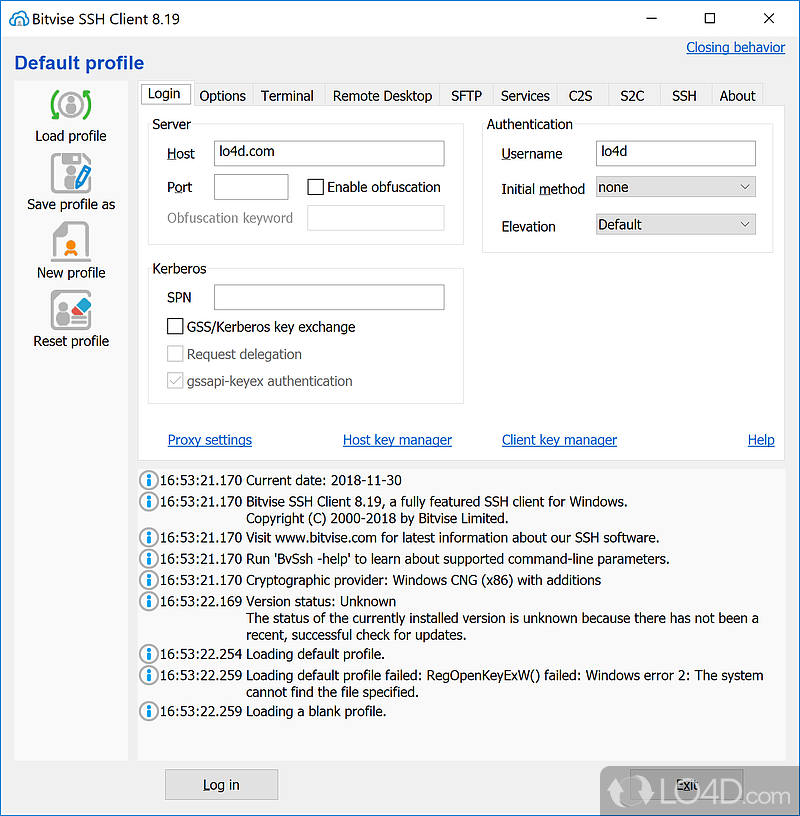Click info icon beside Current date log entry
Screen dimensions: 800x816
149,480
